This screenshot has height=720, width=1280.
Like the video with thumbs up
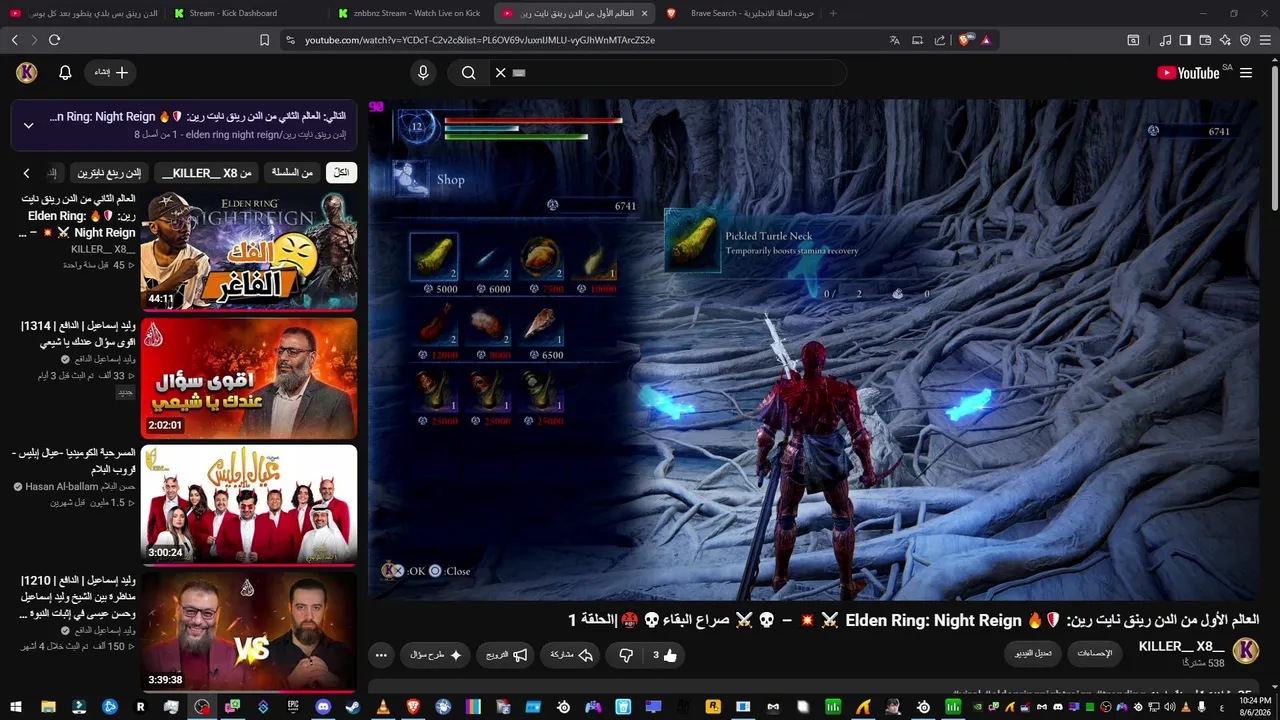pyautogui.click(x=664, y=656)
